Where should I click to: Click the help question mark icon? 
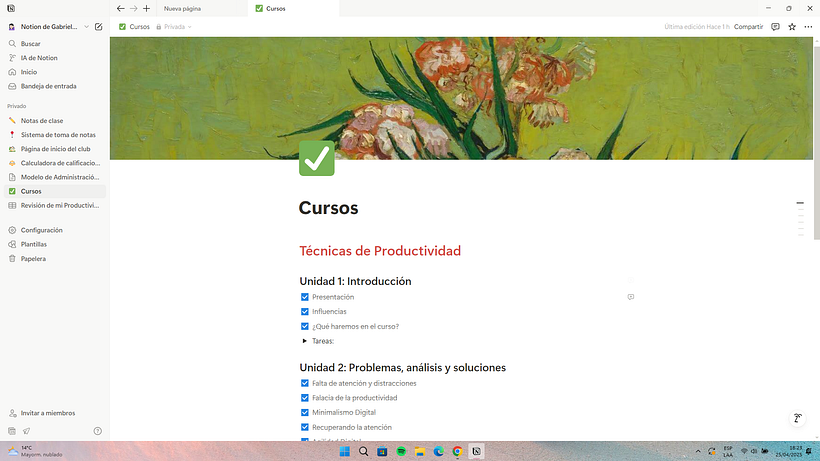click(x=97, y=431)
